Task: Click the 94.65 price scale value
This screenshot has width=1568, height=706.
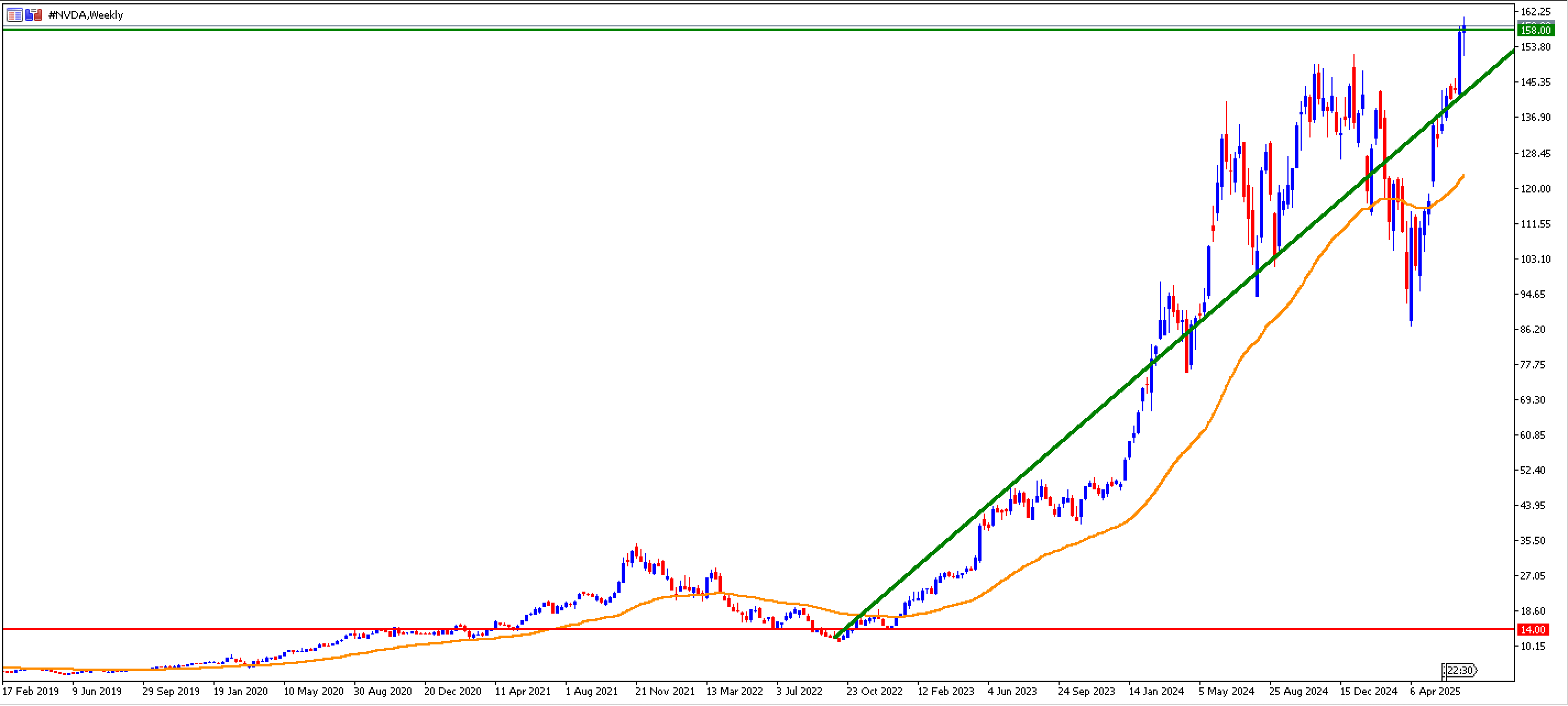Action: pos(1533,294)
